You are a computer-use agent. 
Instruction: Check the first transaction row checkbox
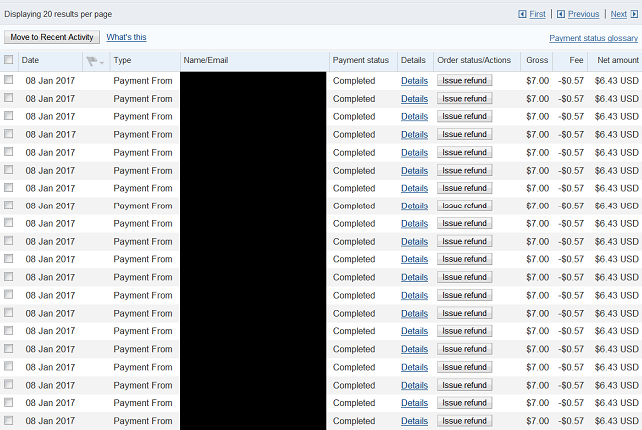coord(9,80)
